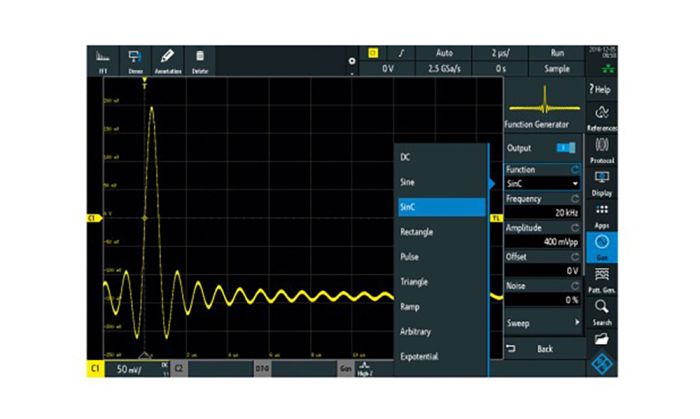Image resolution: width=700 pixels, height=419 pixels.
Task: Click the Back button
Action: point(543,349)
